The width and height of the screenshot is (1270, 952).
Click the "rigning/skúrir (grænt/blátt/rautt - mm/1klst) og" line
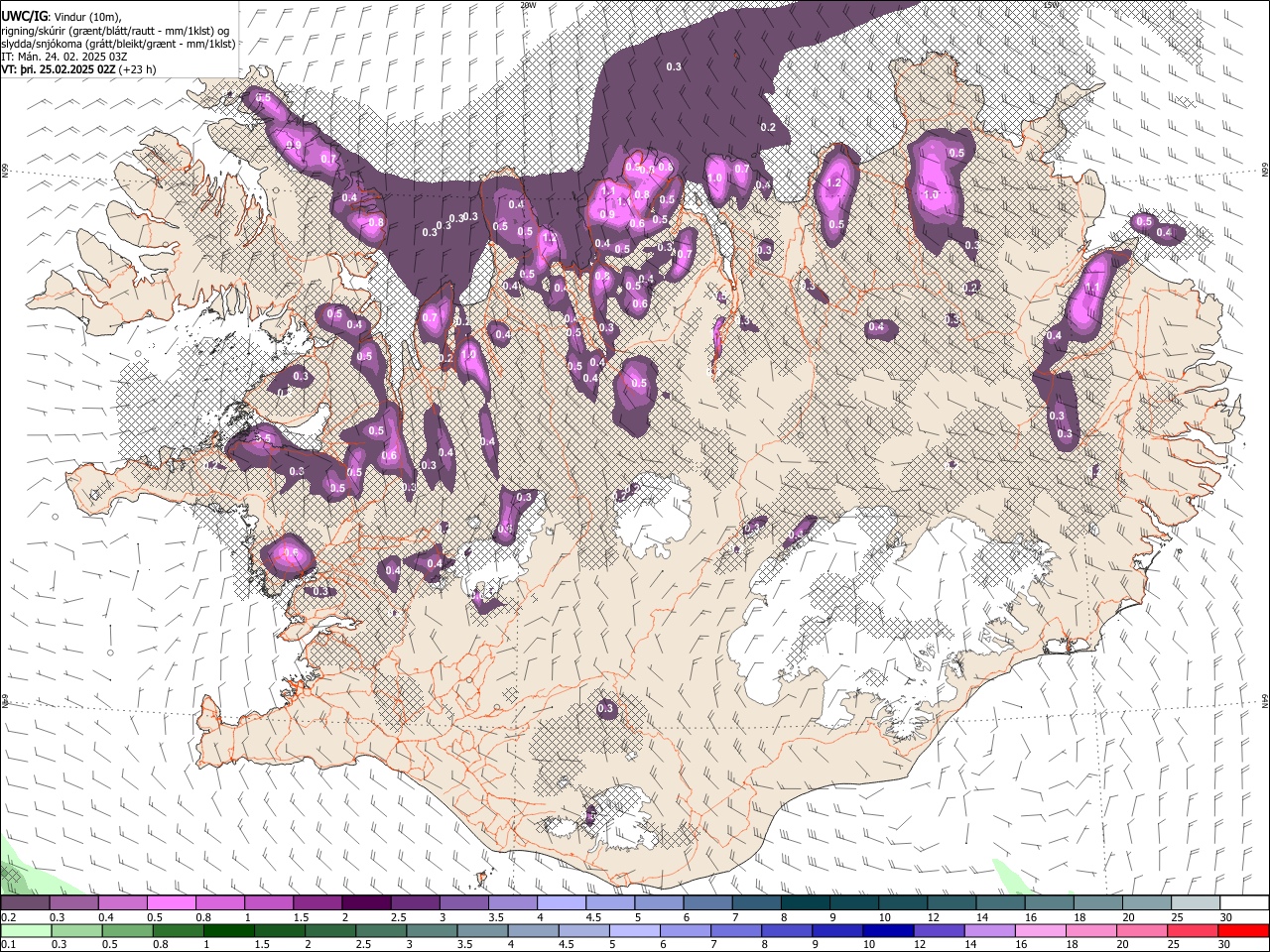116,30
